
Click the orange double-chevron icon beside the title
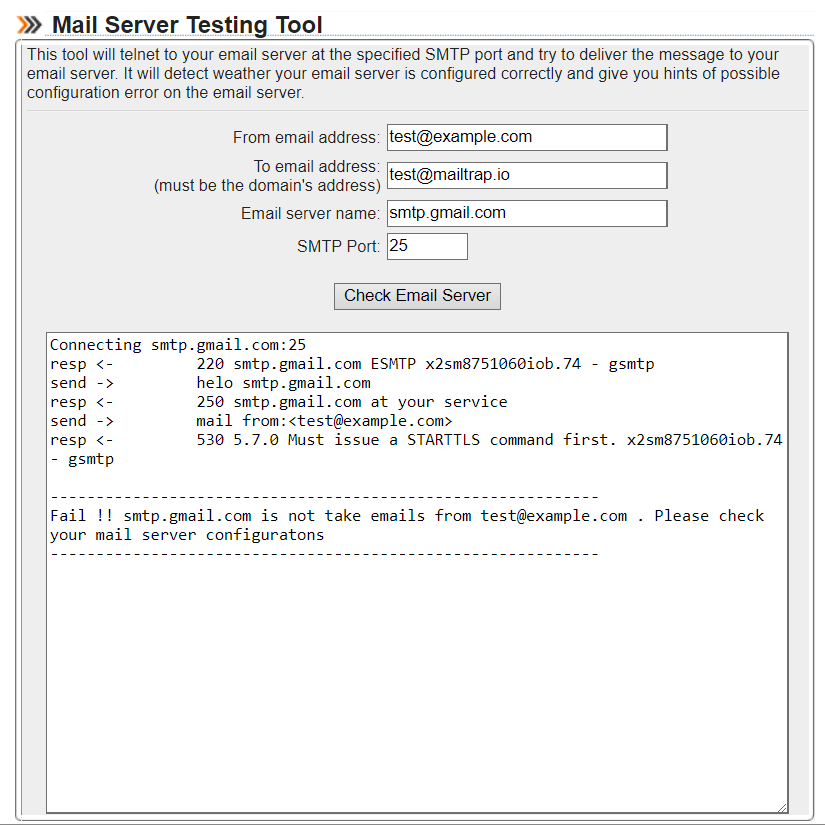(x=29, y=25)
